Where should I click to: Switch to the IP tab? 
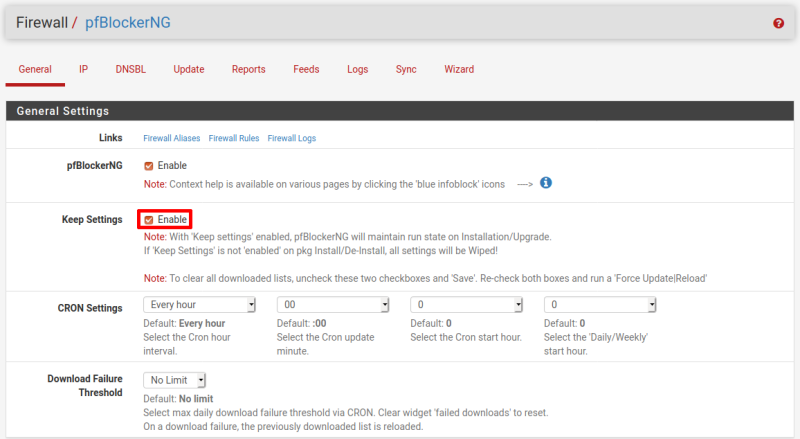click(x=83, y=69)
